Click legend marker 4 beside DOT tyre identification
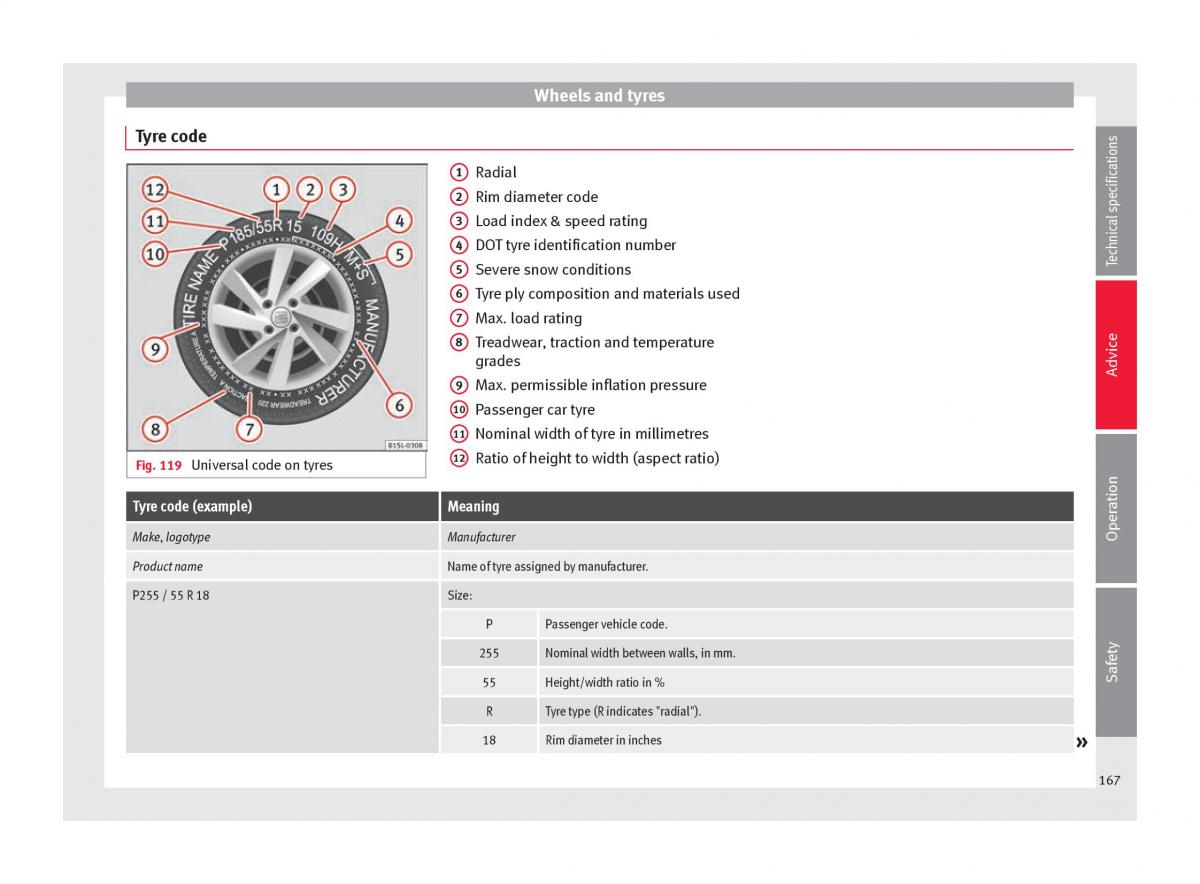Viewport: 1200px width, 884px height. pyautogui.click(x=459, y=245)
